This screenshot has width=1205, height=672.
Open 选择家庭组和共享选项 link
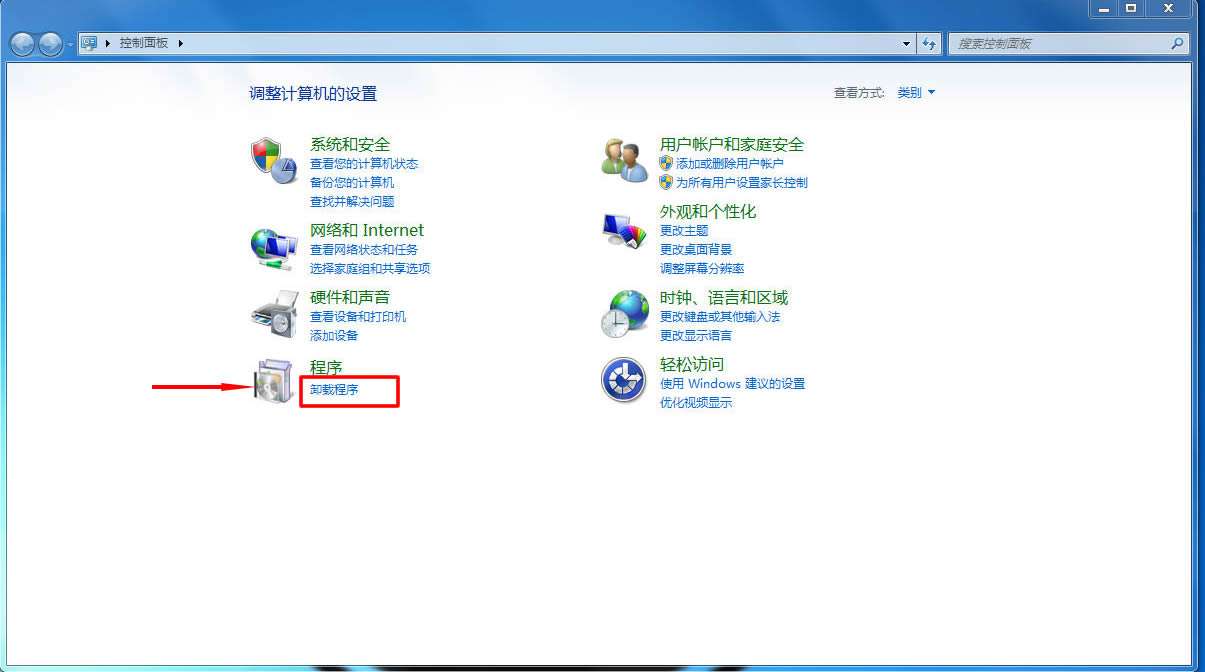click(x=370, y=268)
